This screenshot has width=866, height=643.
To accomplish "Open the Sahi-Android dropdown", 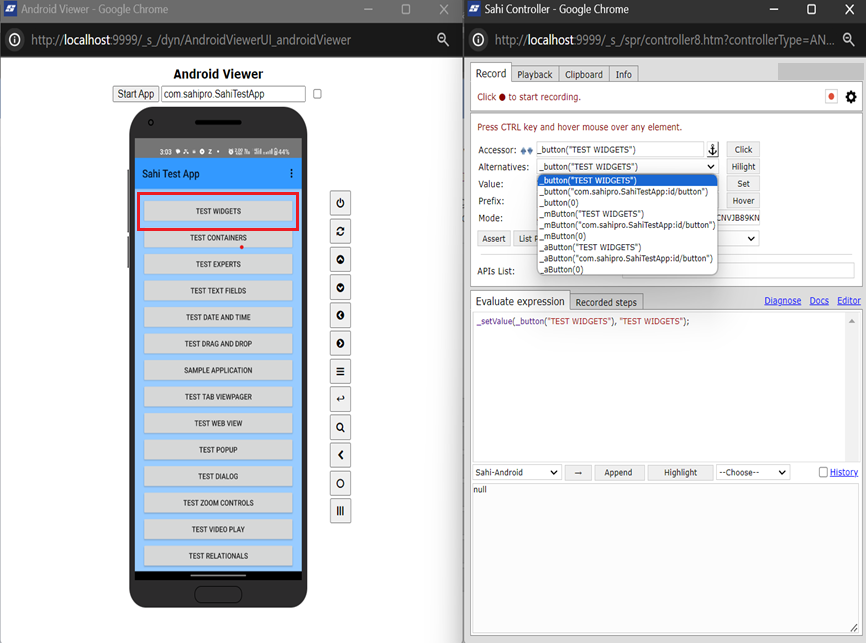I will 516,472.
